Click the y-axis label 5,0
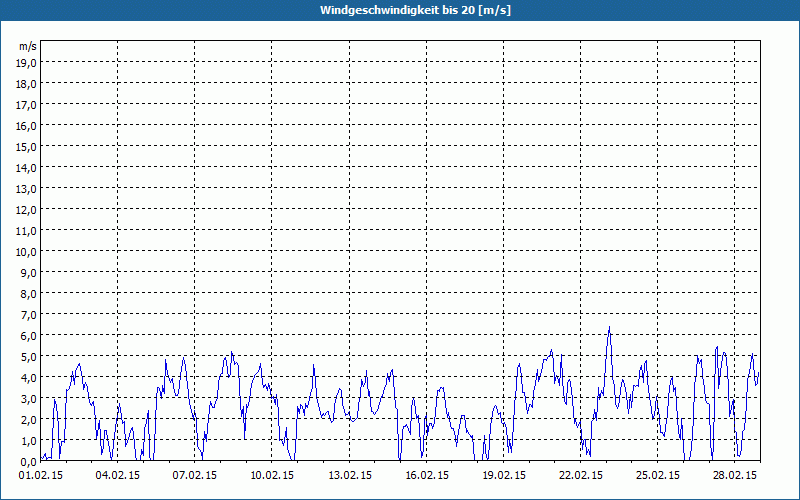Screen dimensions: 800x500 pyautogui.click(x=30, y=357)
